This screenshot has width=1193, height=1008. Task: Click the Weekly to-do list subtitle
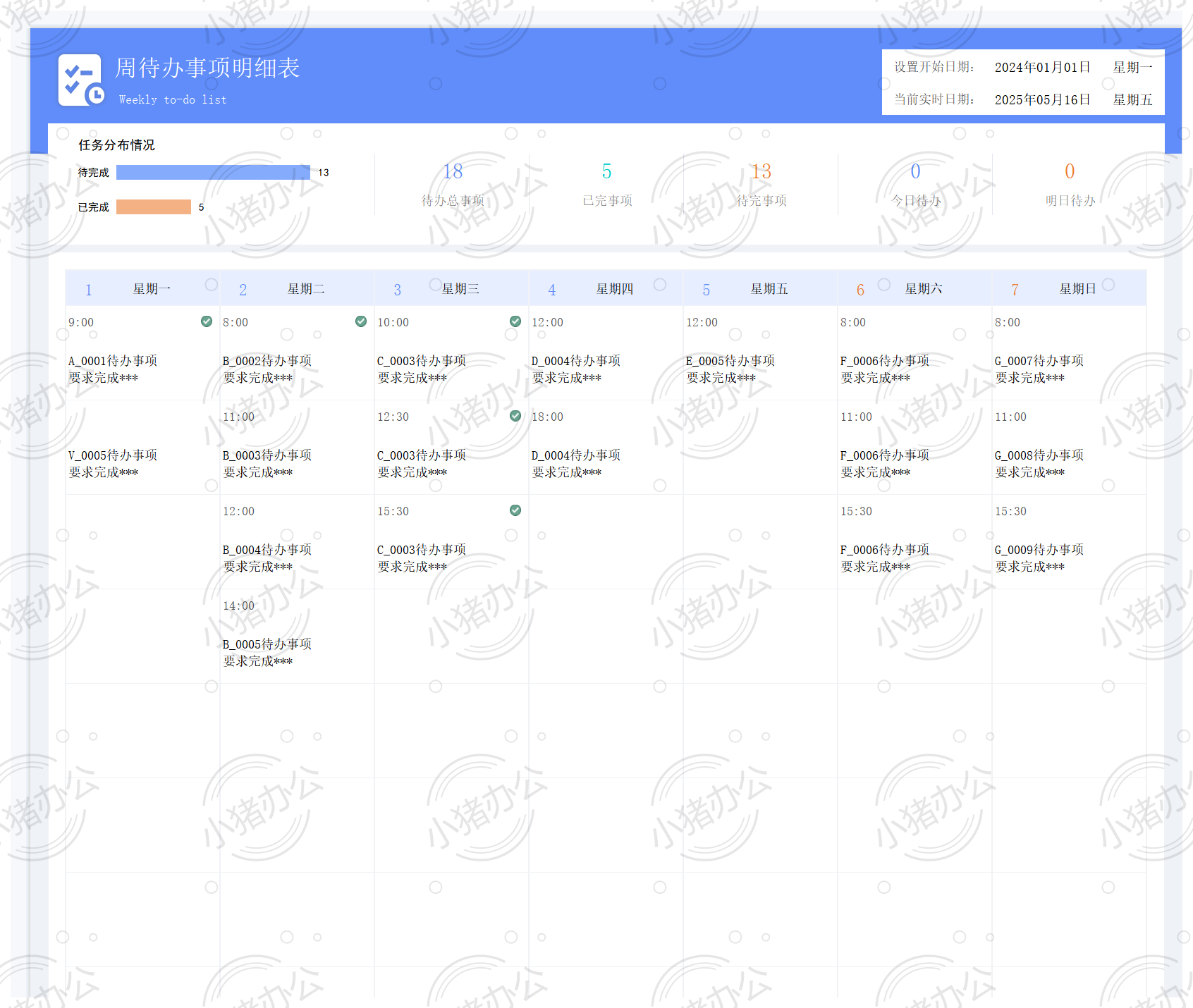point(173,100)
